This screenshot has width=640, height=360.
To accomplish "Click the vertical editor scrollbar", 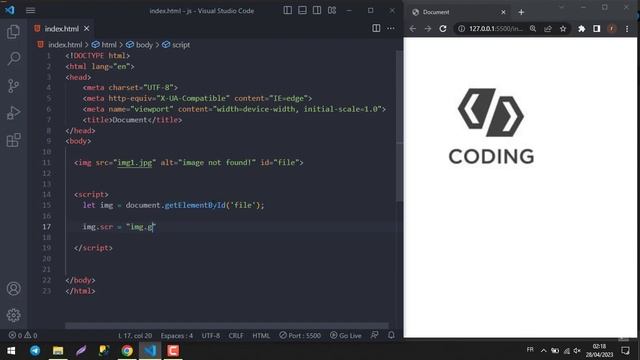I will pos(399,127).
